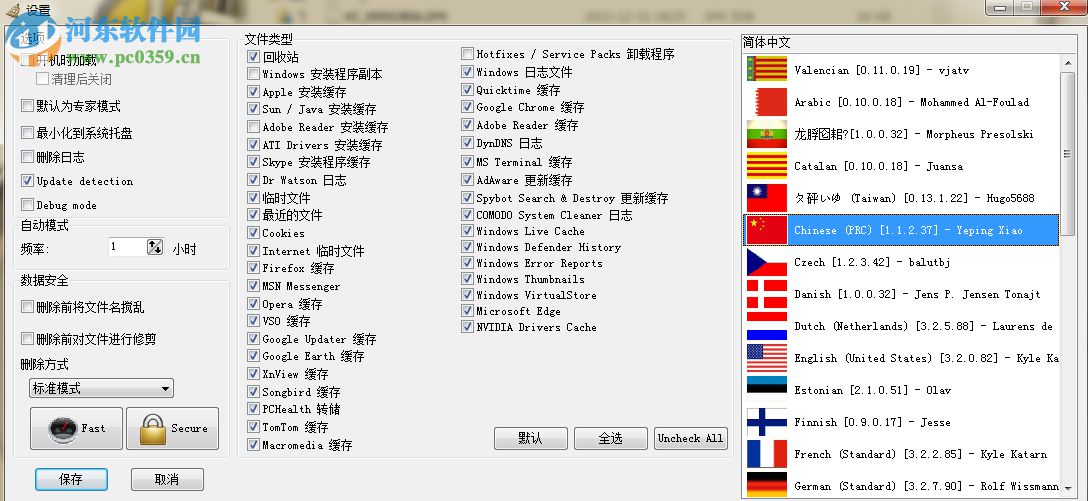
Task: Select the English (United States) flag icon
Action: [767, 358]
